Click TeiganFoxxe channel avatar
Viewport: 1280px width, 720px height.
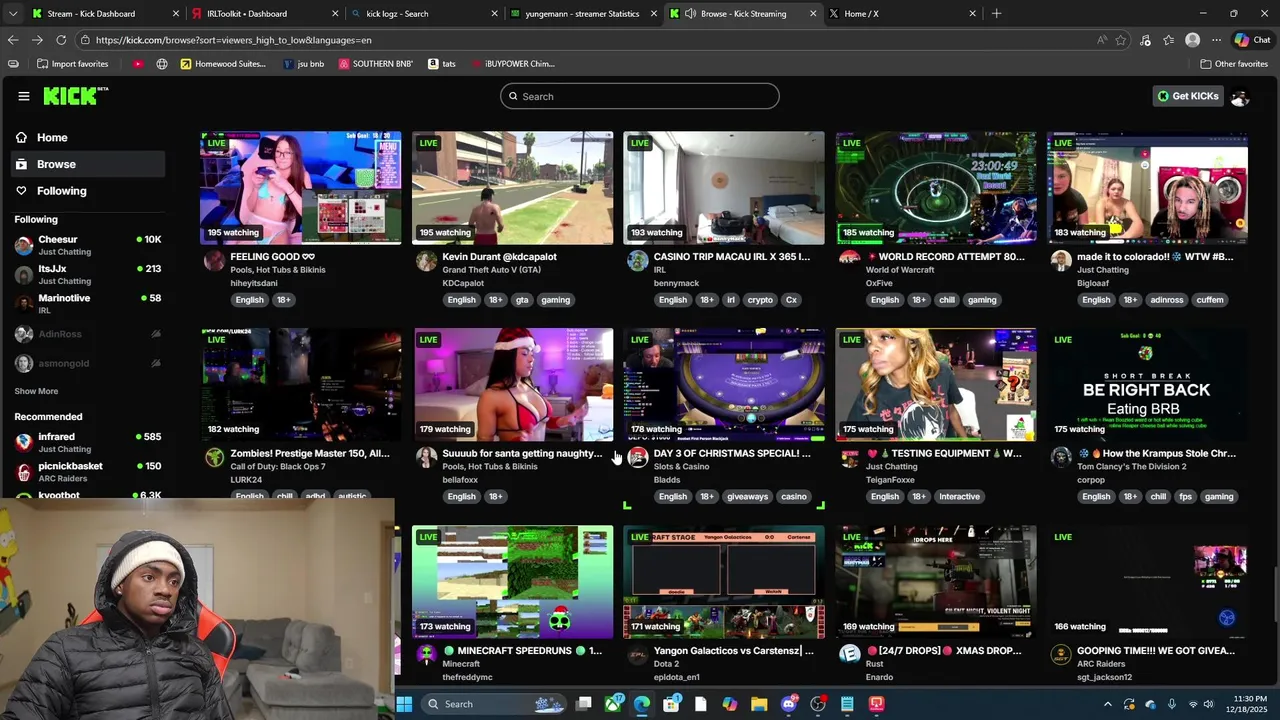[849, 458]
